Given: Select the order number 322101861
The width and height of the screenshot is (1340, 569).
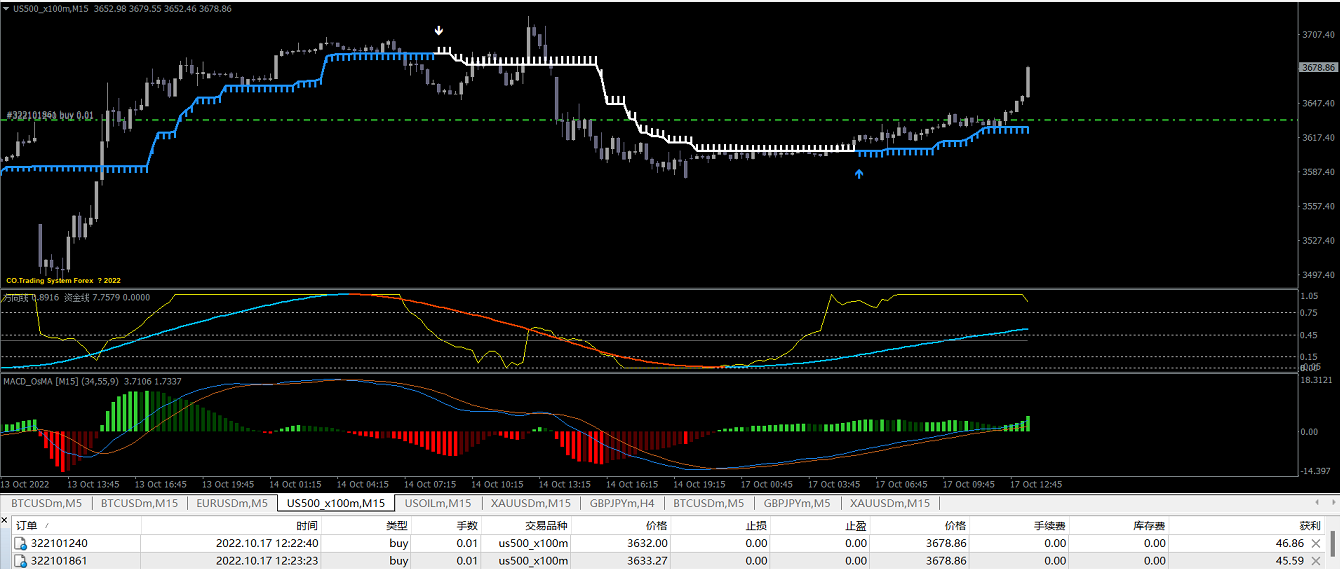Looking at the screenshot, I should point(60,561).
